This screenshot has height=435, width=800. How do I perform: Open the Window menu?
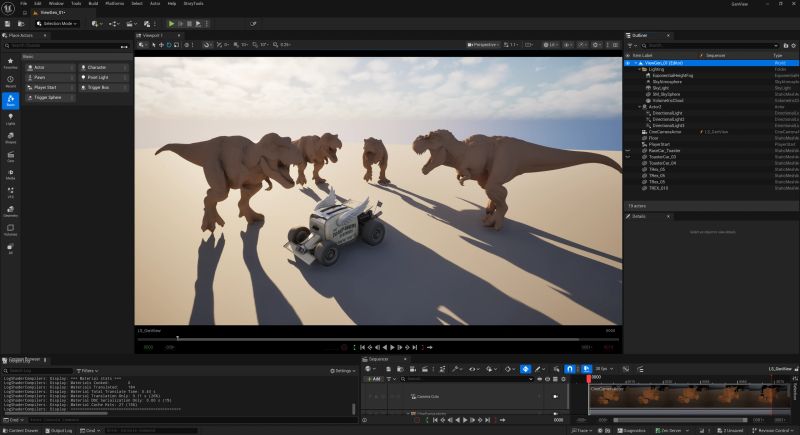coord(56,4)
